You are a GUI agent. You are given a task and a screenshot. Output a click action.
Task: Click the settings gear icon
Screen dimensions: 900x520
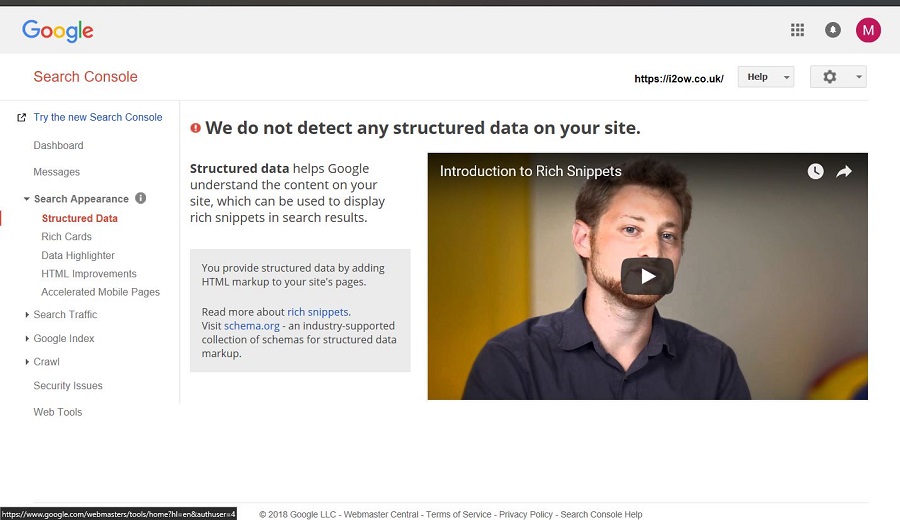tap(829, 77)
